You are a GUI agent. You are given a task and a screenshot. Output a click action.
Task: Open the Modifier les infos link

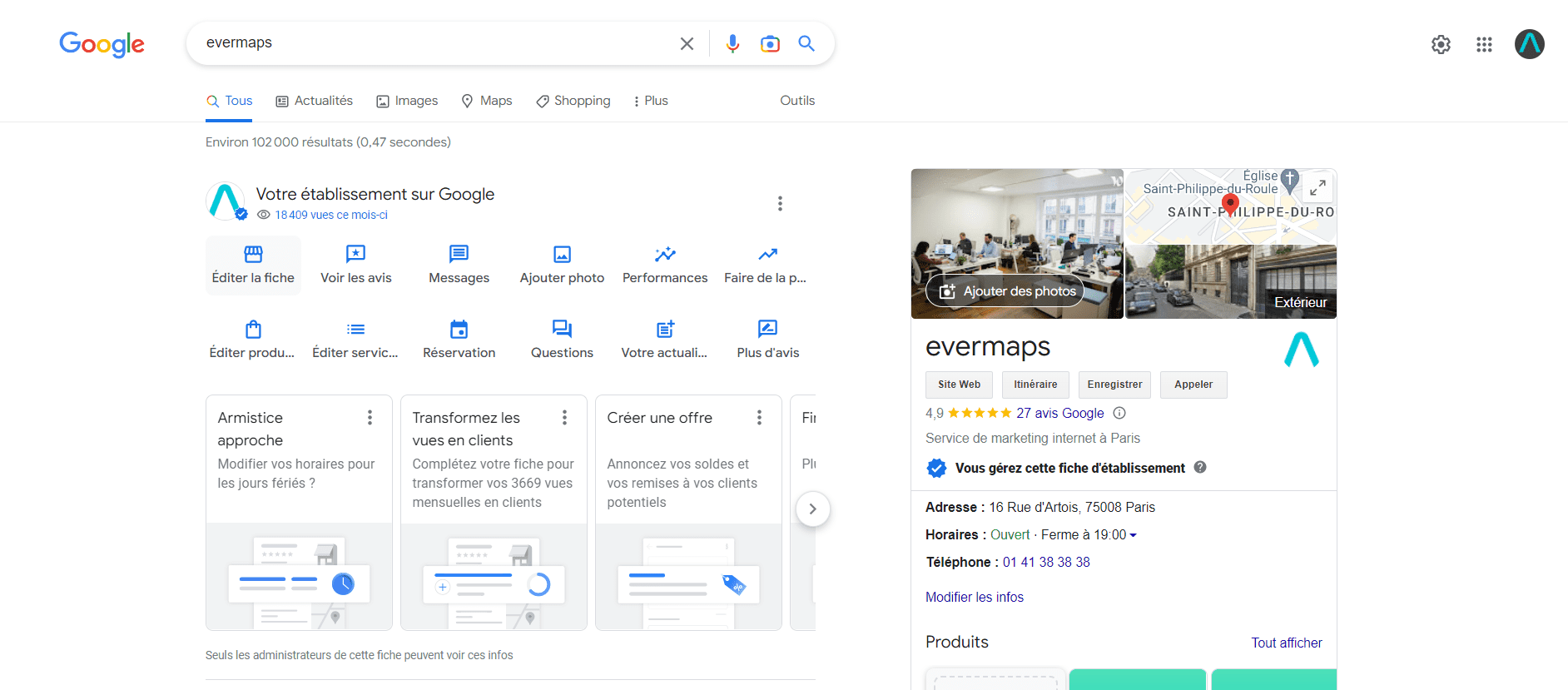[974, 597]
